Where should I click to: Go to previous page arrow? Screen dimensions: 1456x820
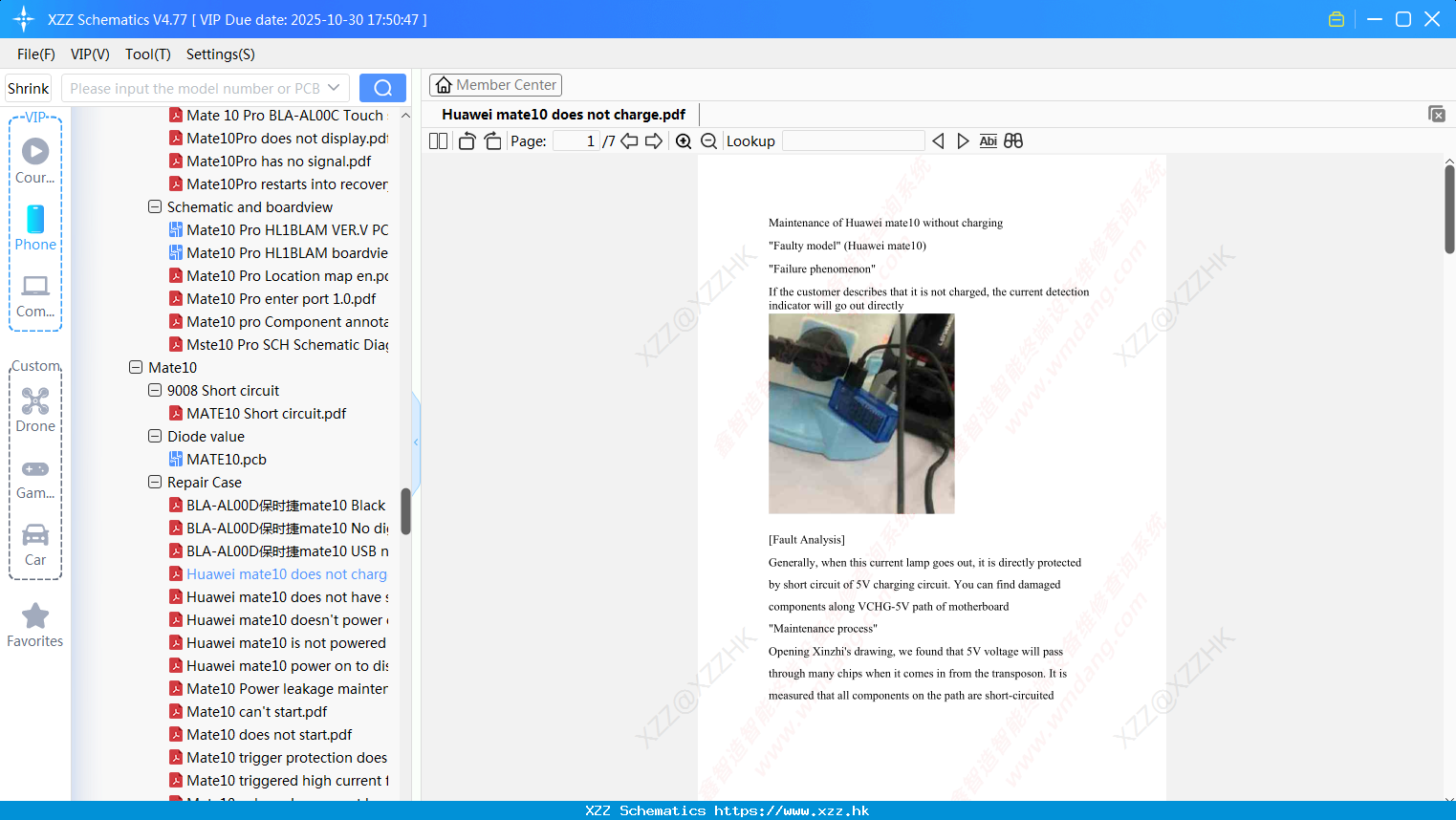point(629,141)
